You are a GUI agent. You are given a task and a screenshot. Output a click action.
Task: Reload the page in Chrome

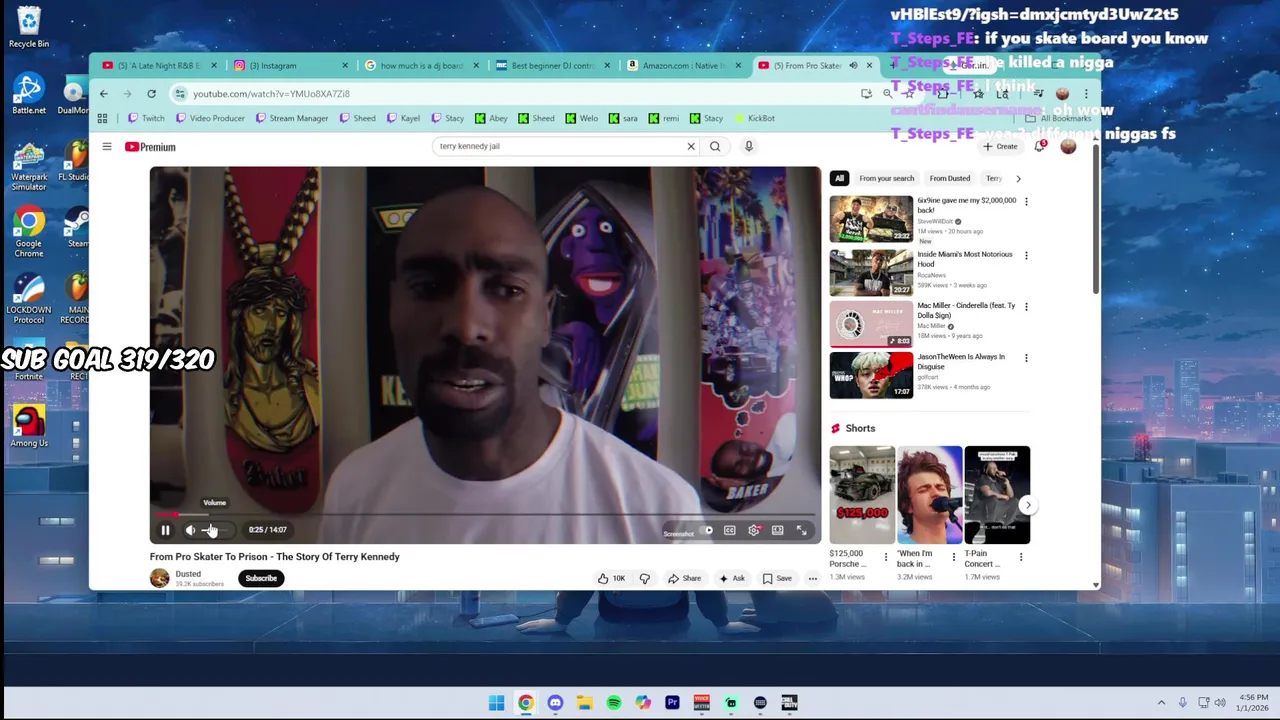point(151,94)
